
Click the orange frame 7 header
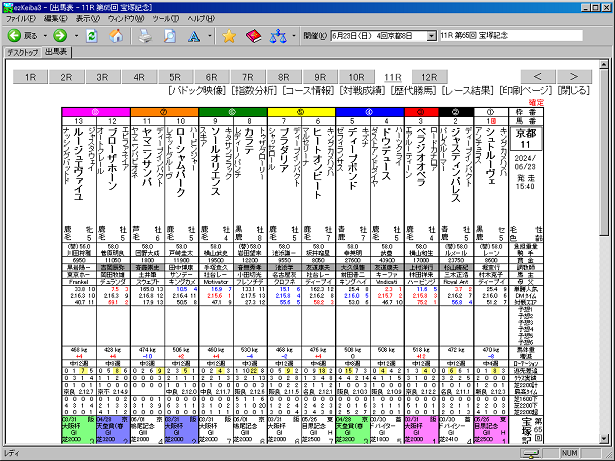point(164,112)
